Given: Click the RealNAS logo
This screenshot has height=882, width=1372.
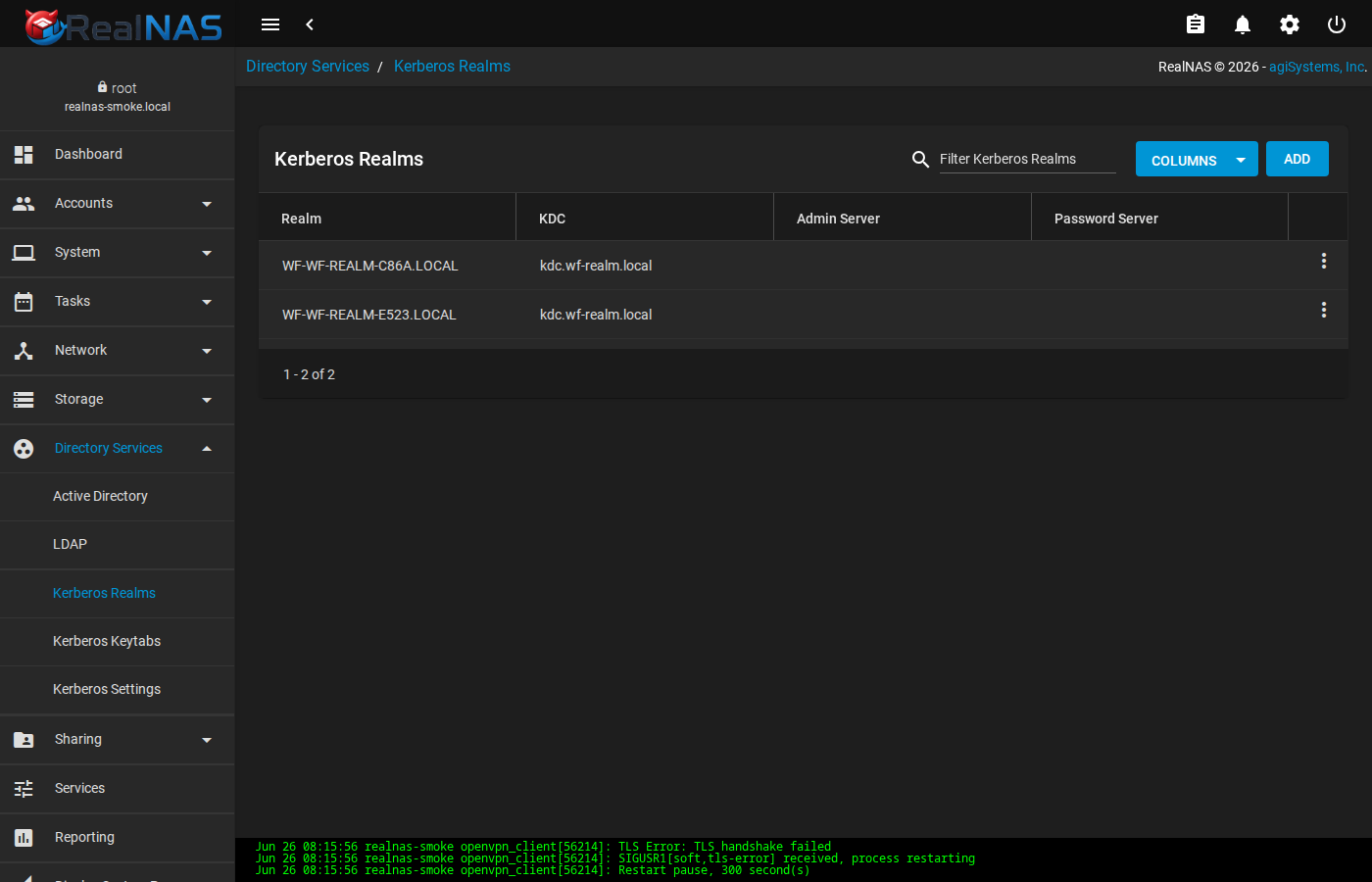Looking at the screenshot, I should pos(123,25).
